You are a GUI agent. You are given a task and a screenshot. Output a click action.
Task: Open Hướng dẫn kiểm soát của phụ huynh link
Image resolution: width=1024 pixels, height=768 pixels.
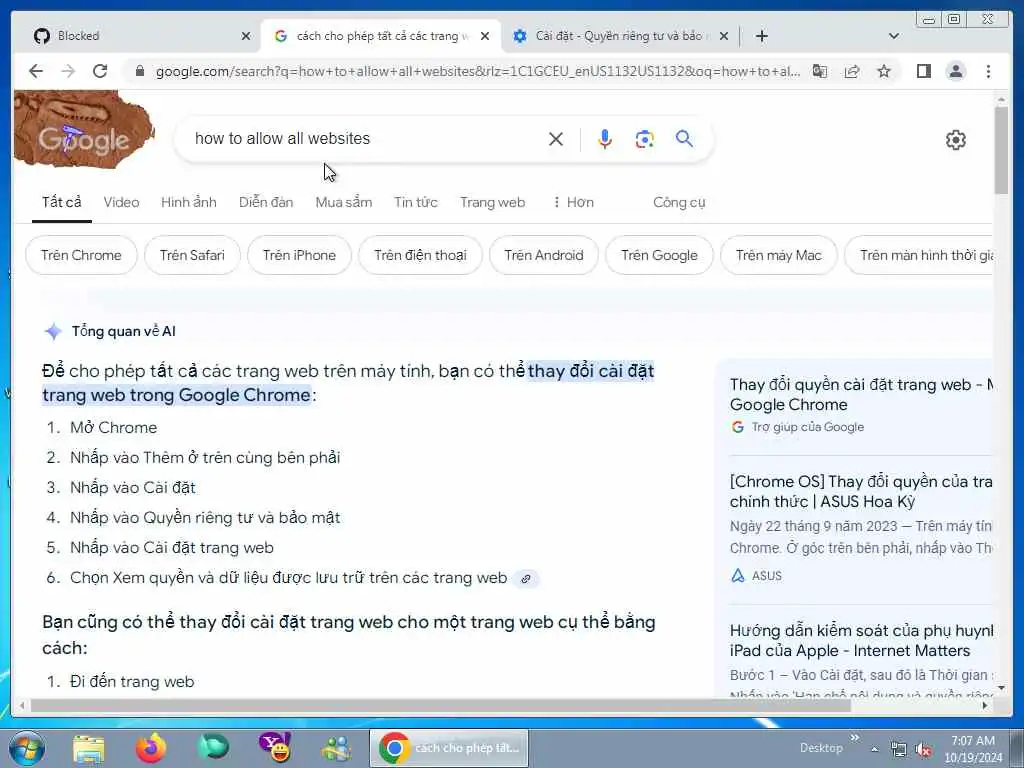point(861,640)
